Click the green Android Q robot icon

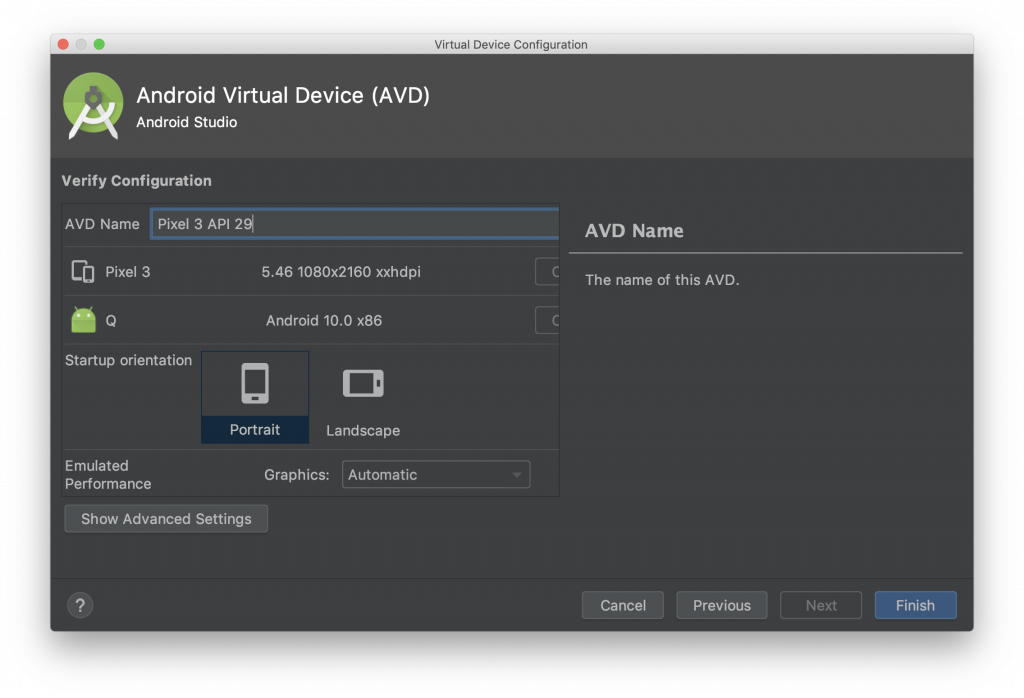point(83,320)
